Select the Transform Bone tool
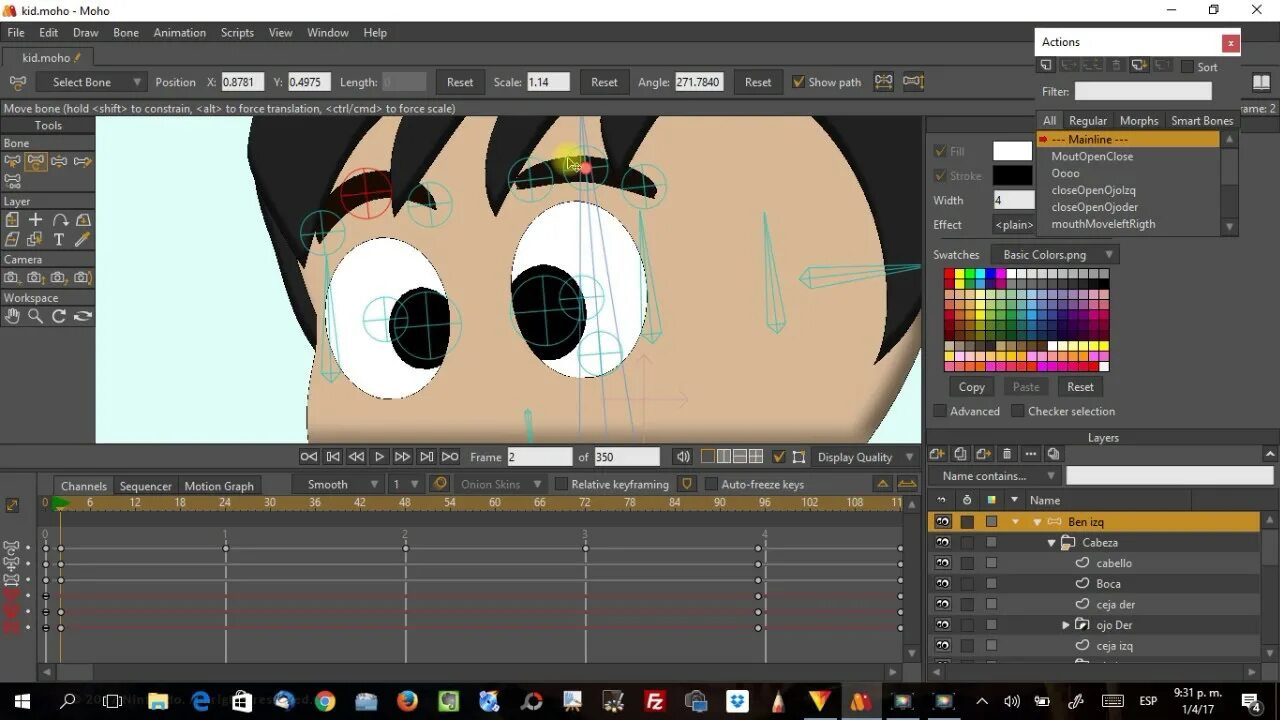 (35, 161)
